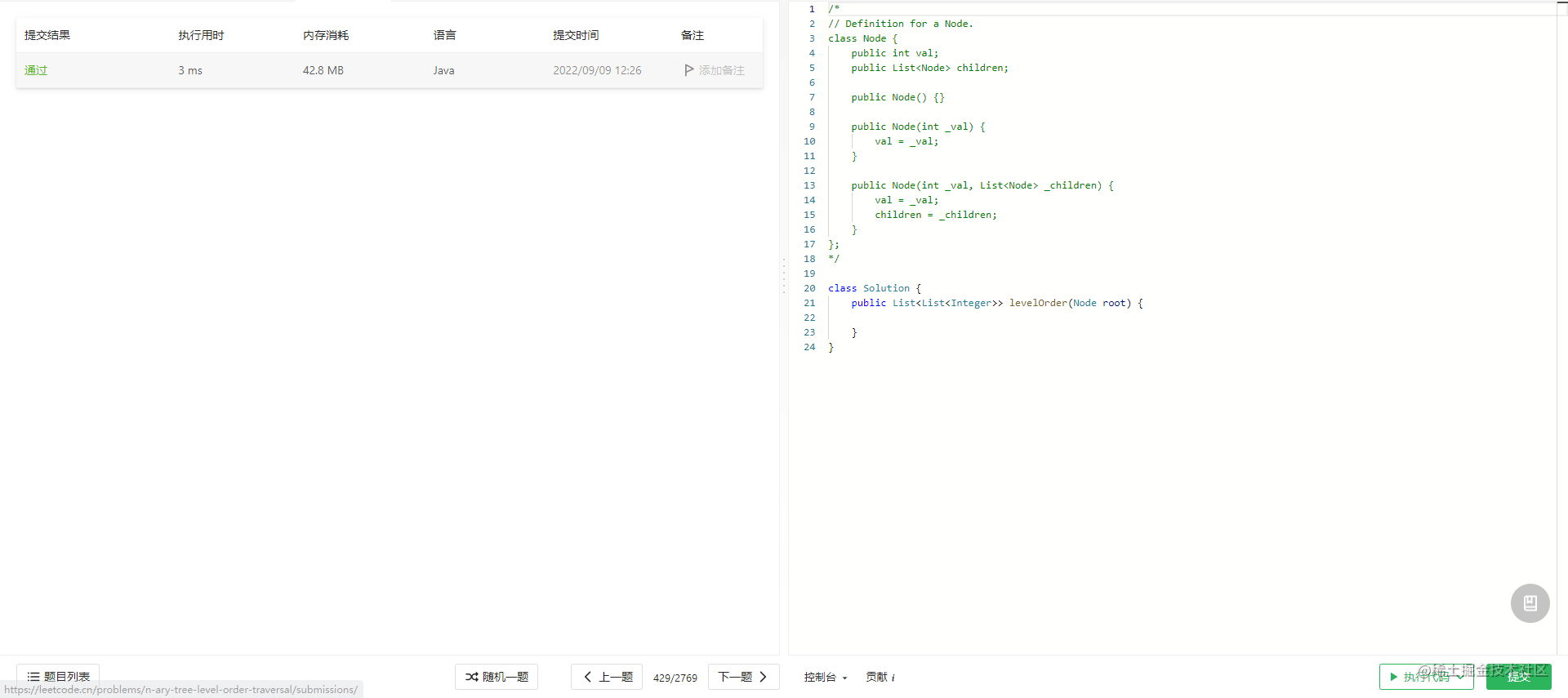
Task: Click the 提交结果 column header
Action: click(x=47, y=35)
